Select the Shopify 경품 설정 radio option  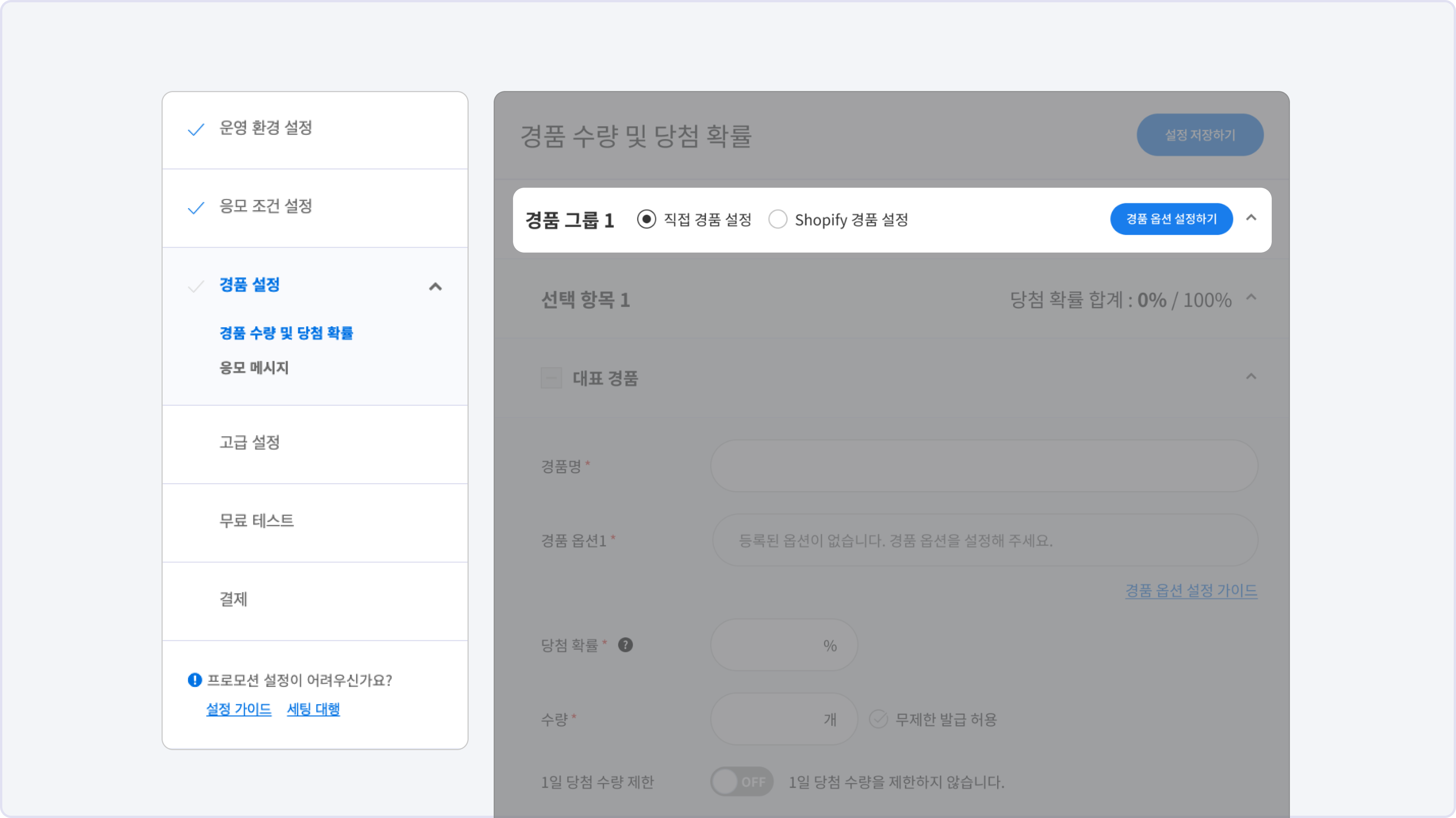click(x=778, y=219)
